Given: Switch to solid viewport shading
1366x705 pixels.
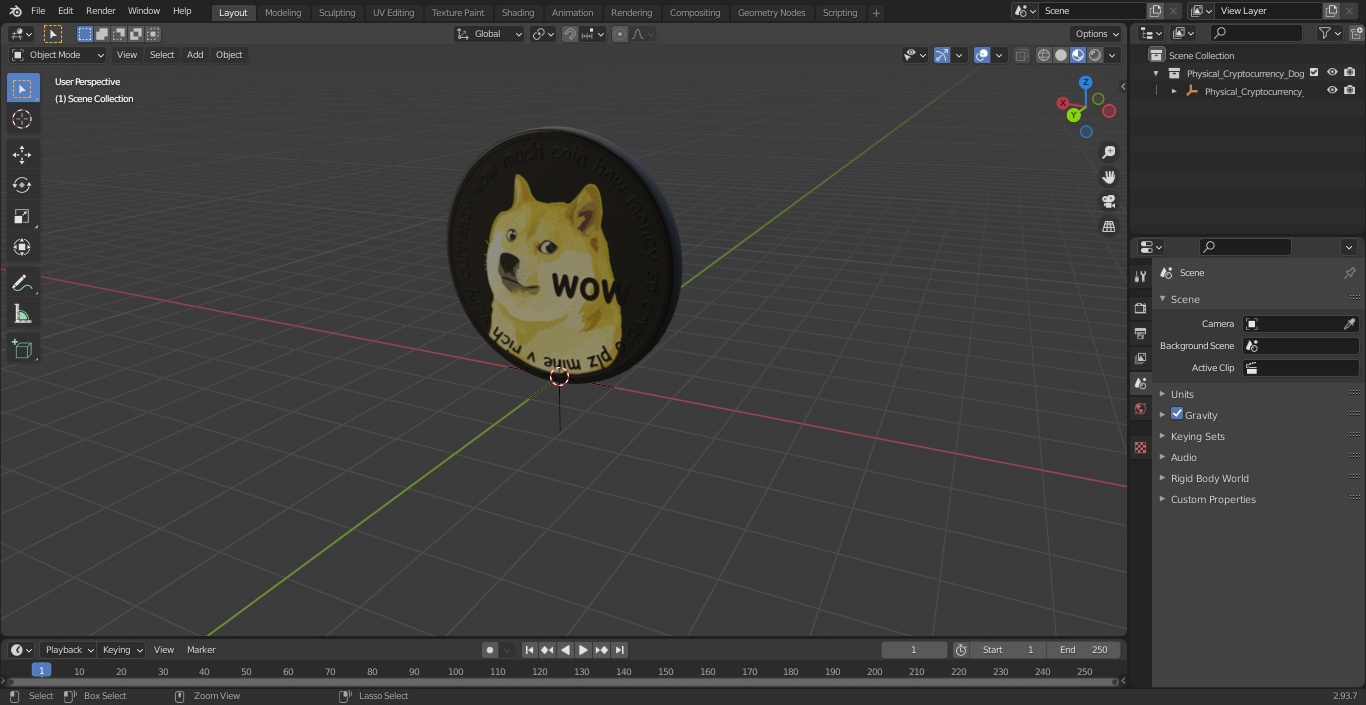Looking at the screenshot, I should point(1061,55).
